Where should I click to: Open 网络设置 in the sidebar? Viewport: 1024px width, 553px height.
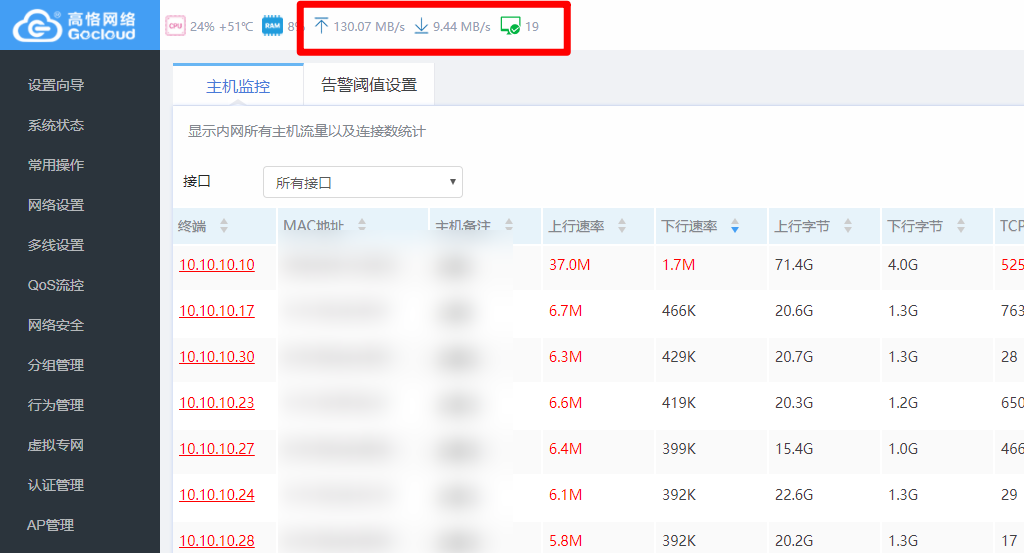56,205
